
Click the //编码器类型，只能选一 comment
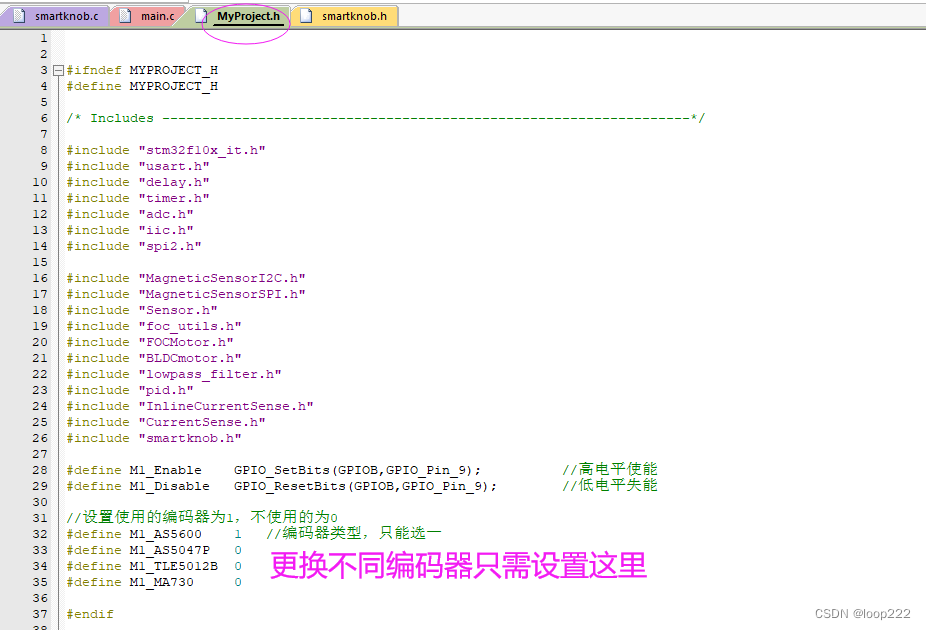click(x=354, y=533)
